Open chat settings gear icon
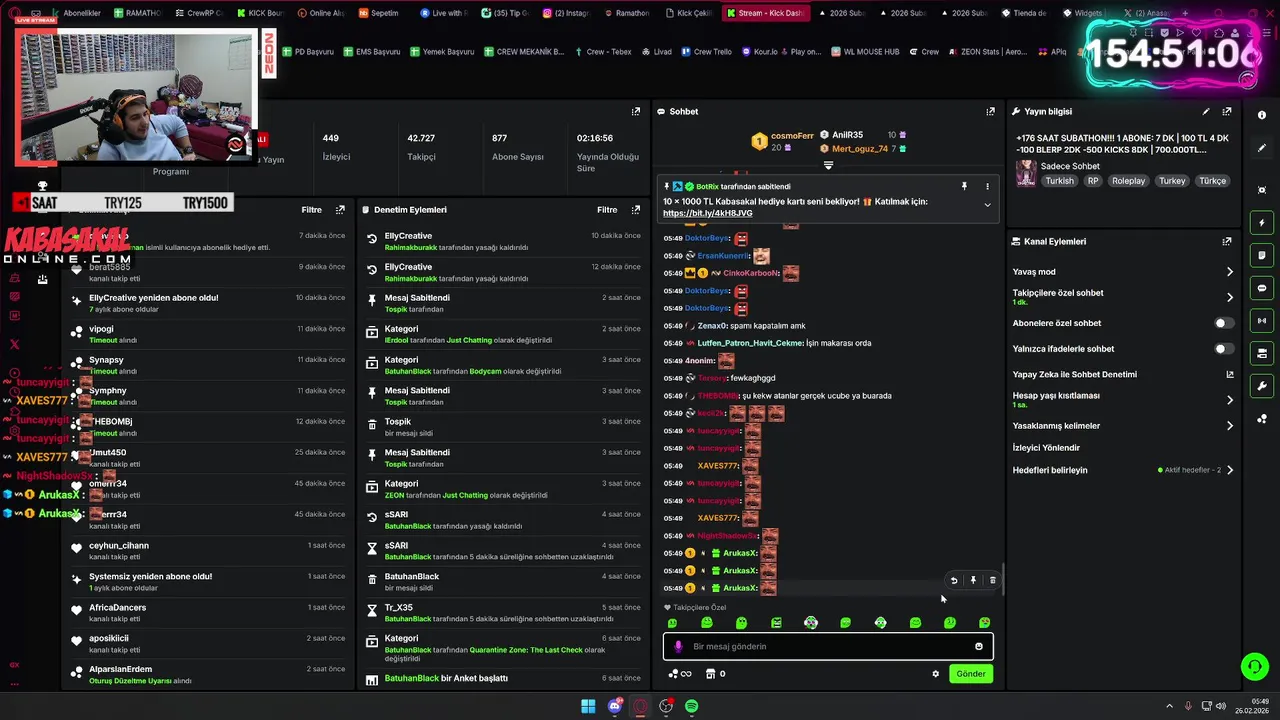The height and width of the screenshot is (720, 1280). [936, 674]
